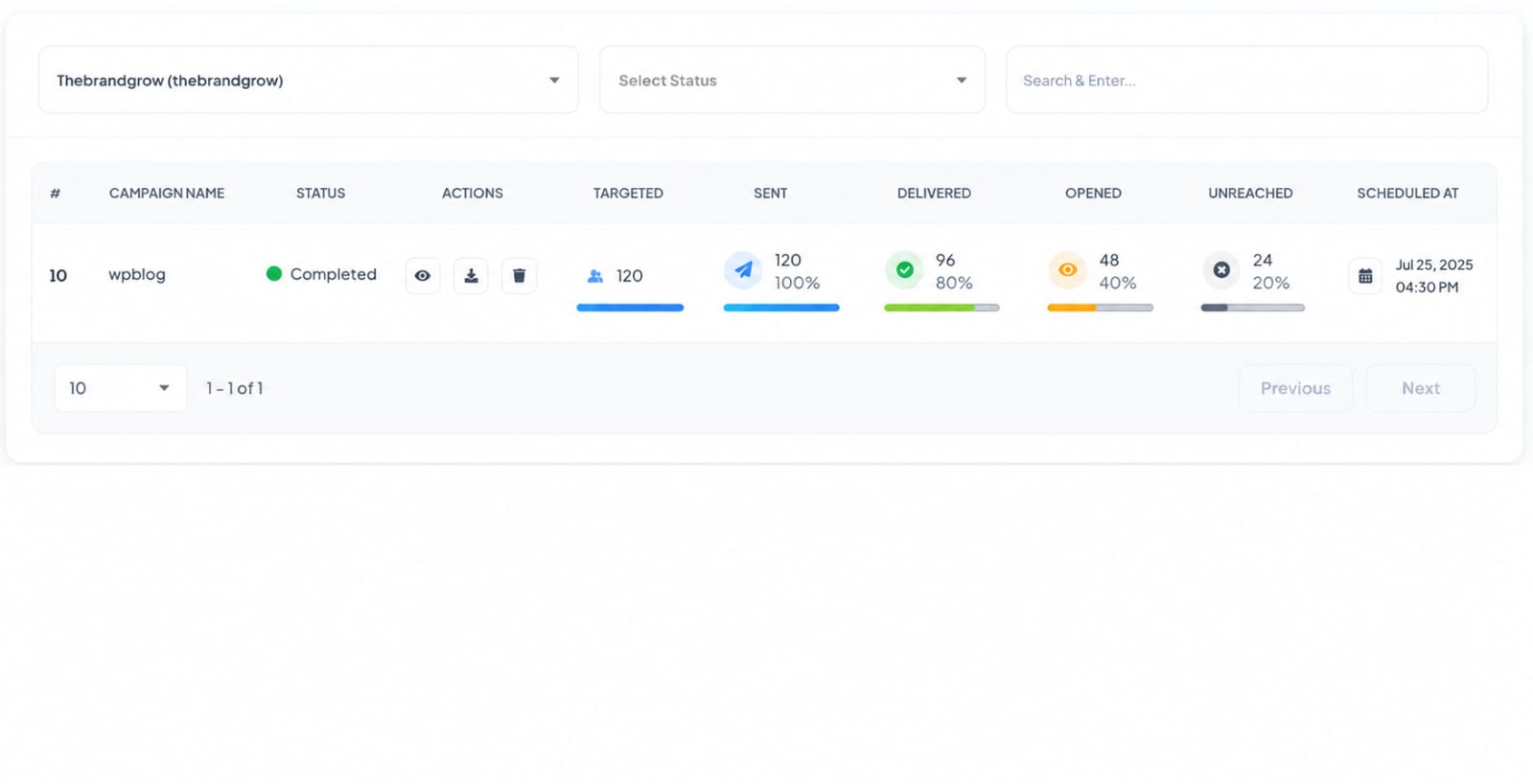This screenshot has height=784, width=1533.
Task: Click the scheduled time 04:30 PM
Action: pos(1427,288)
